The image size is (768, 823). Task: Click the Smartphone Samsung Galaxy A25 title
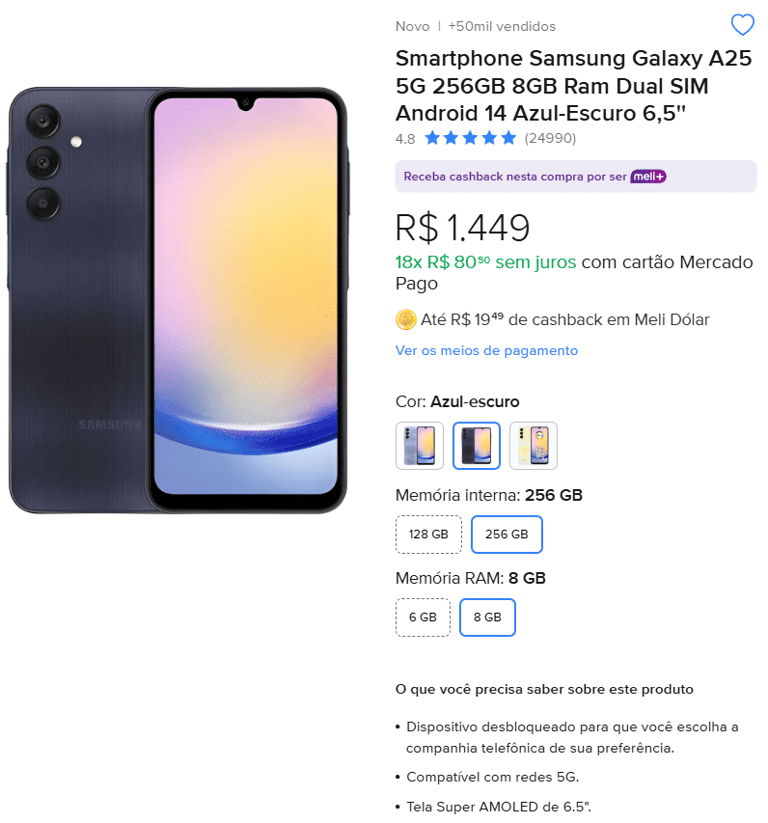coord(574,86)
